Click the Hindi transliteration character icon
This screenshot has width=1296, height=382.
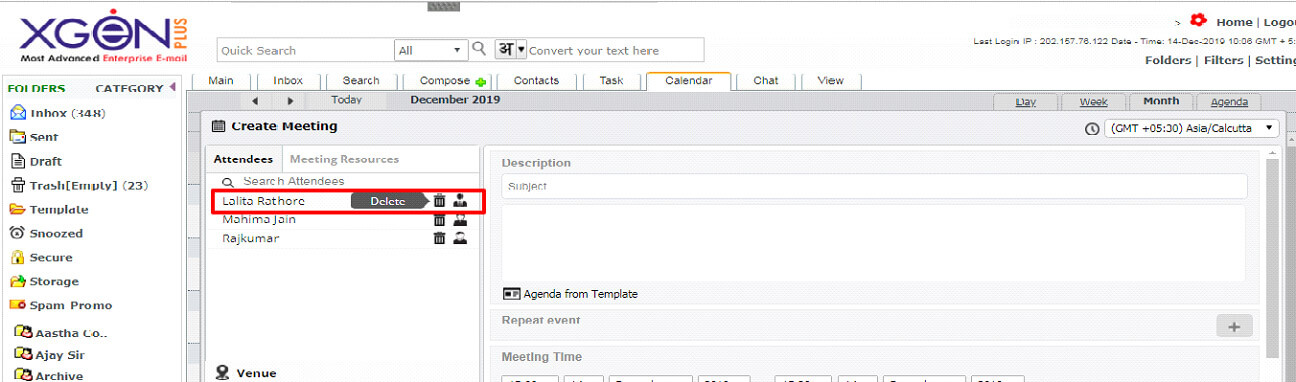[x=506, y=49]
